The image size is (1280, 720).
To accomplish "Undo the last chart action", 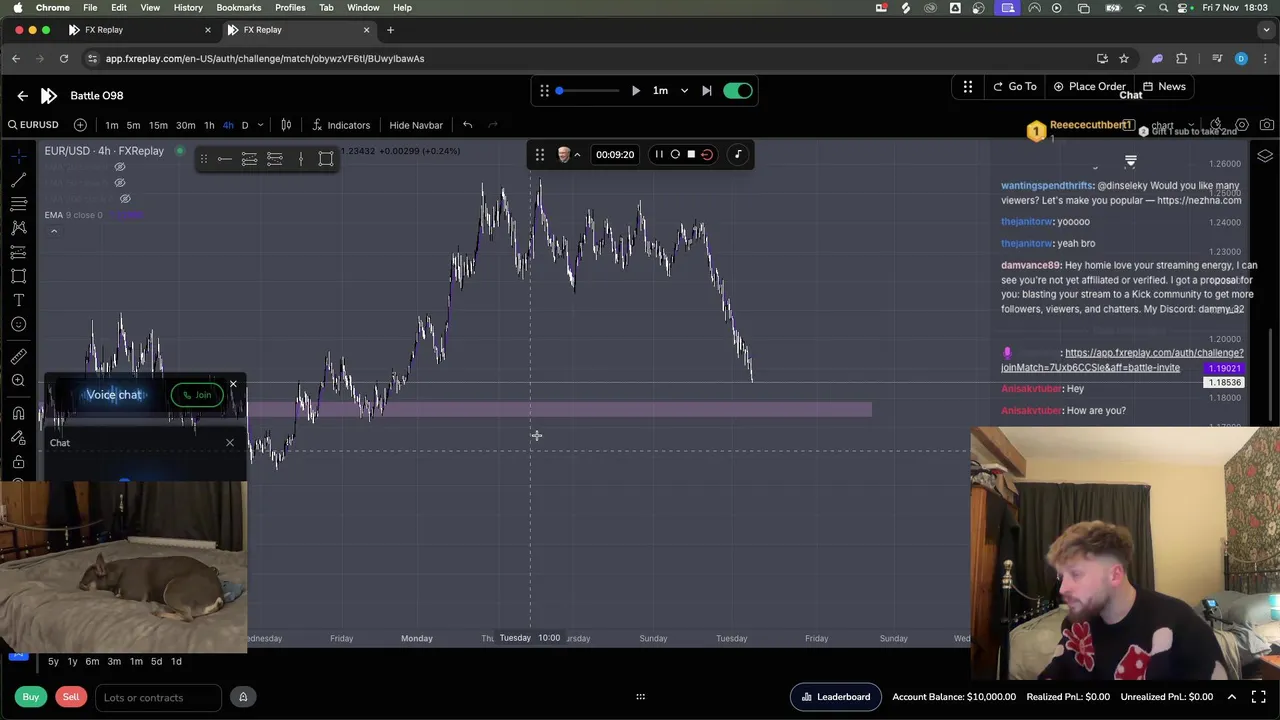I will click(467, 125).
